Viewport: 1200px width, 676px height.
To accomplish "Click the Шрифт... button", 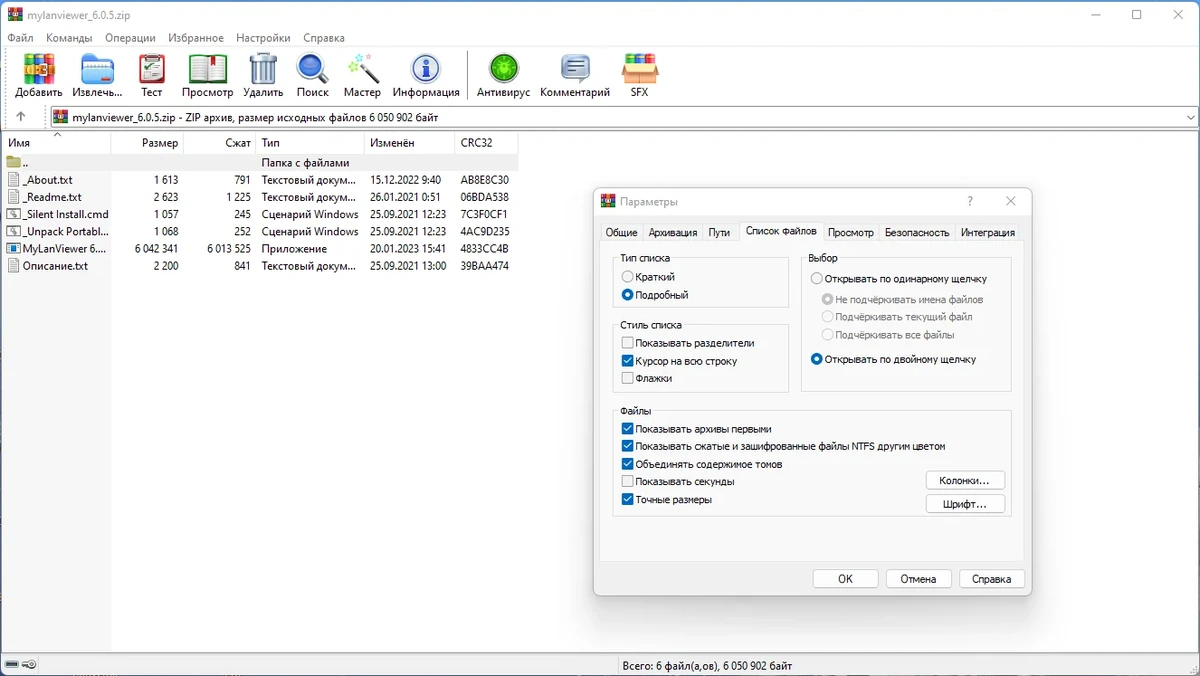I will [x=965, y=504].
